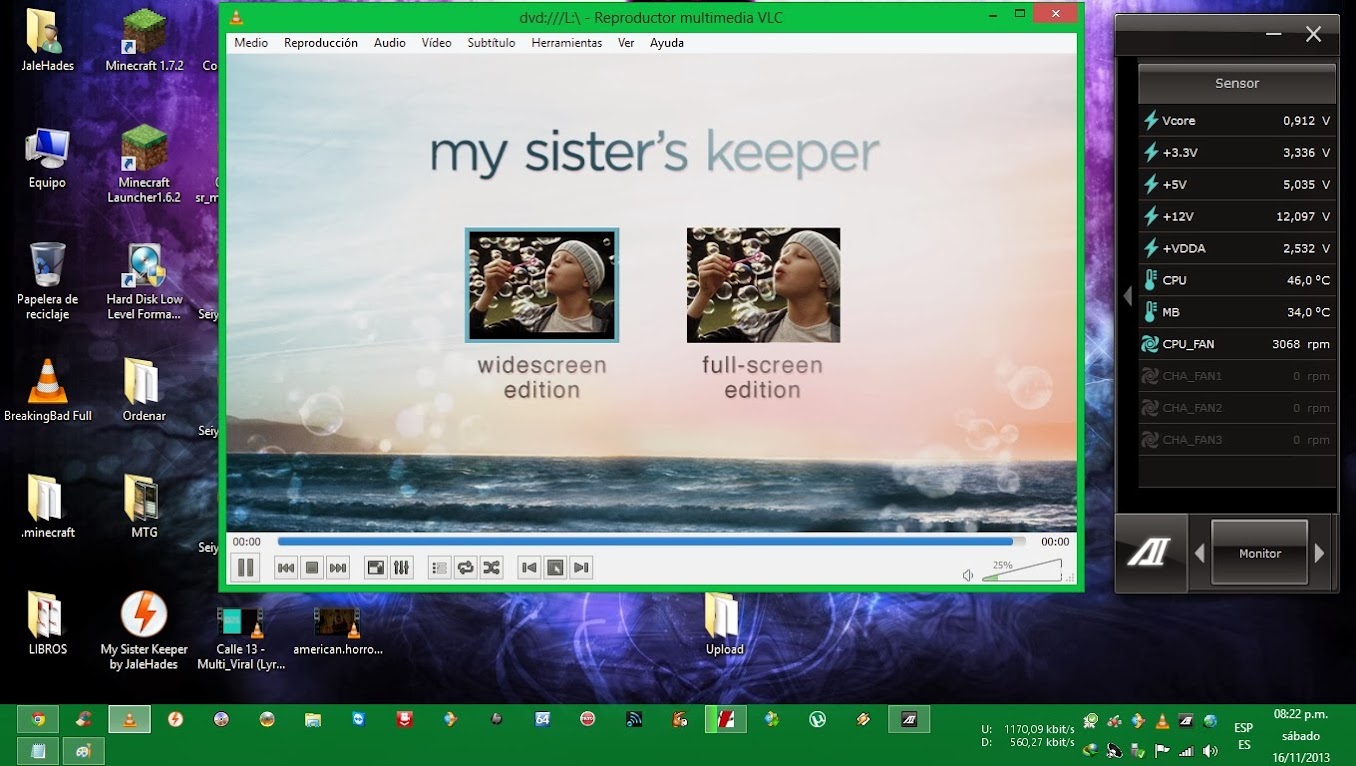Open the DVD menu button
This screenshot has height=766, width=1356.
coord(555,568)
